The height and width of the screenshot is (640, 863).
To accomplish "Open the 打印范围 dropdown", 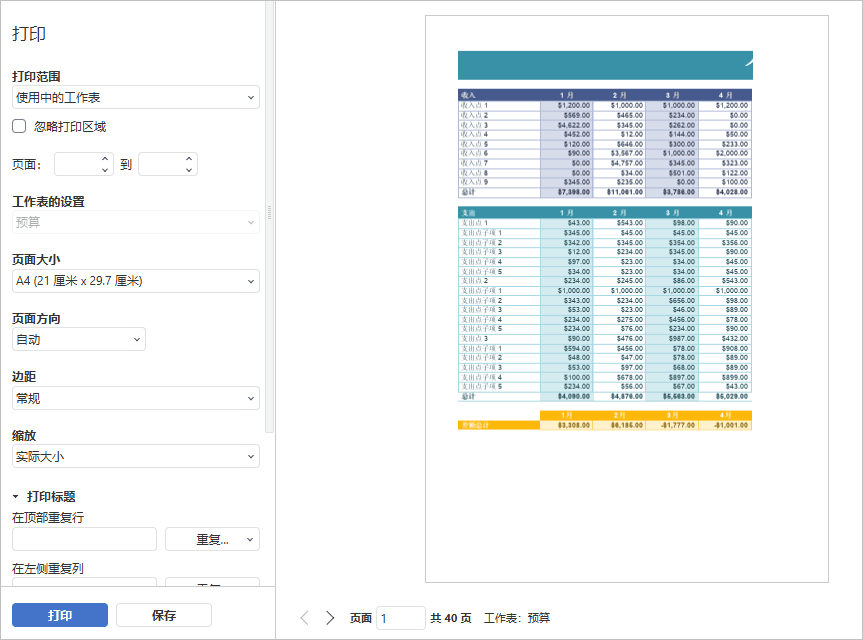I will 136,97.
